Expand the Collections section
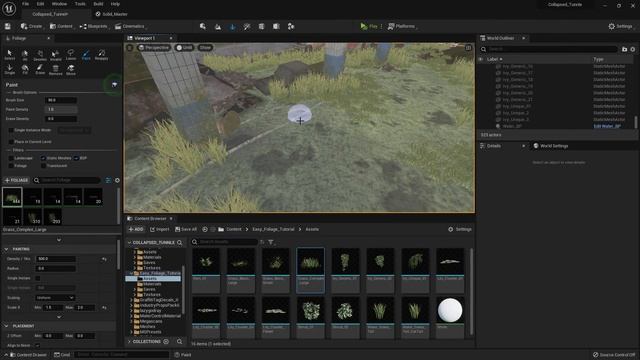The width and height of the screenshot is (640, 360). (x=129, y=341)
